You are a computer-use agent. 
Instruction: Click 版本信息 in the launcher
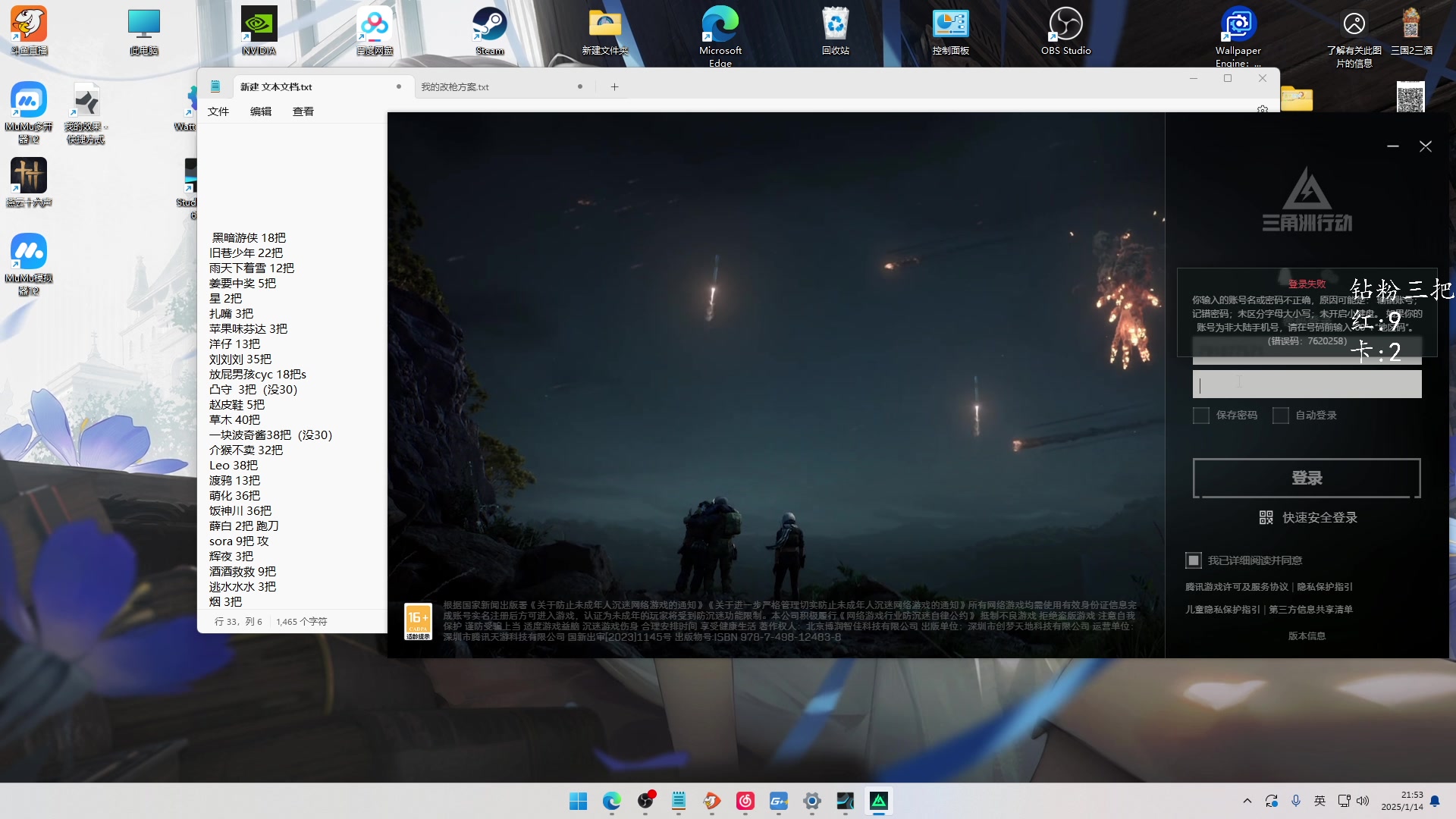(x=1307, y=636)
